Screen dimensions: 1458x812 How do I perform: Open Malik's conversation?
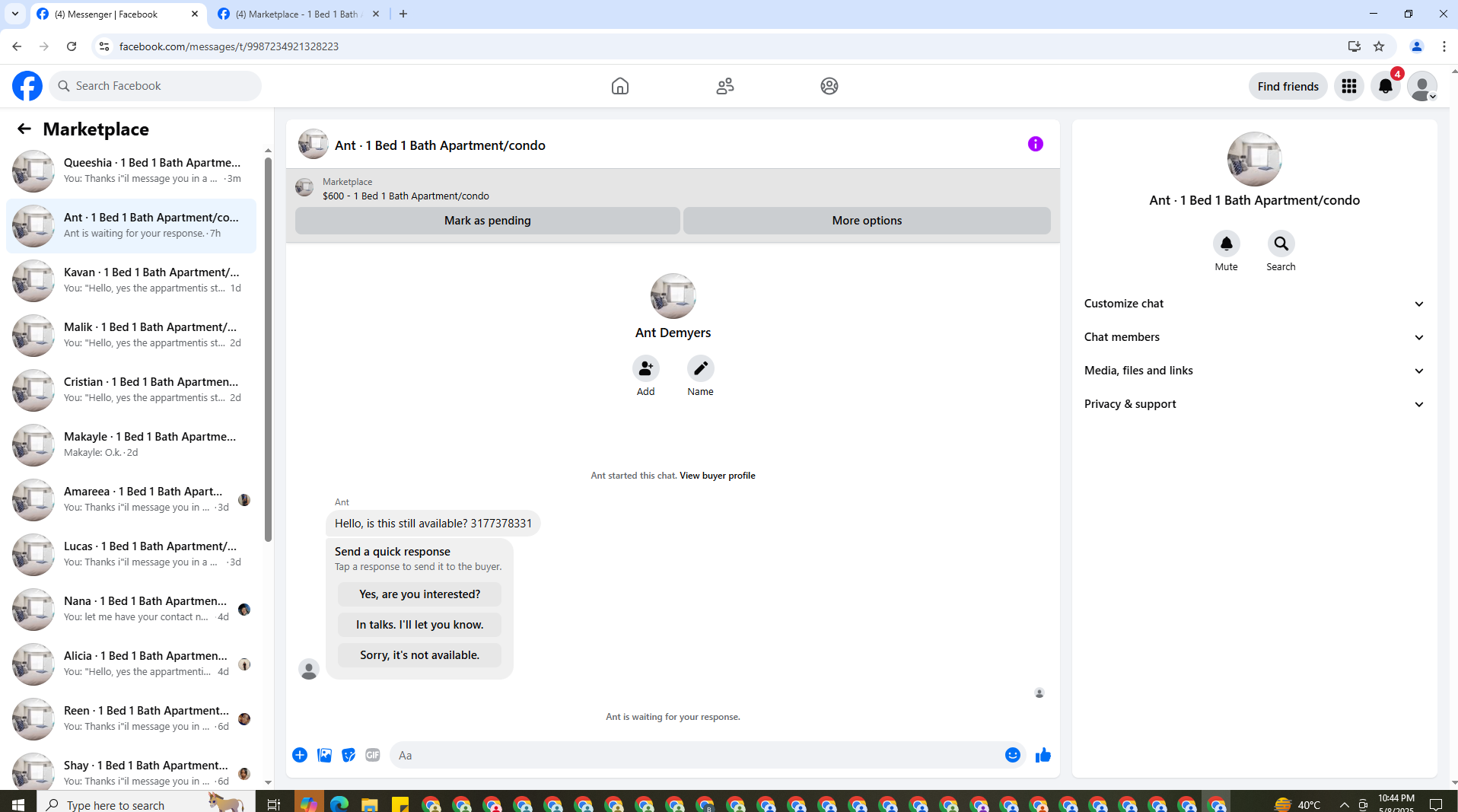pos(132,335)
